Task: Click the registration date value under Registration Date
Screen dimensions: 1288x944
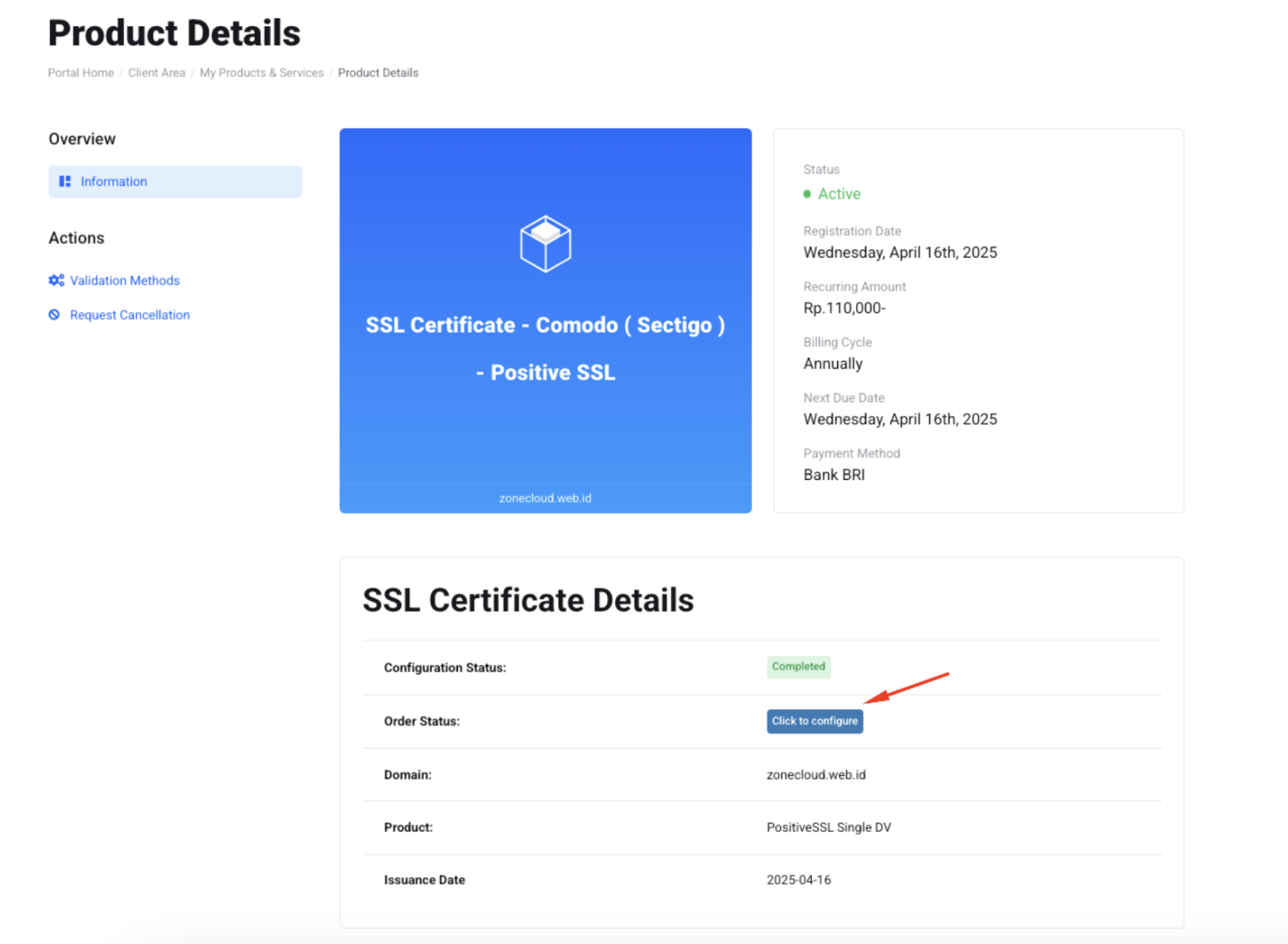Action: [x=900, y=253]
